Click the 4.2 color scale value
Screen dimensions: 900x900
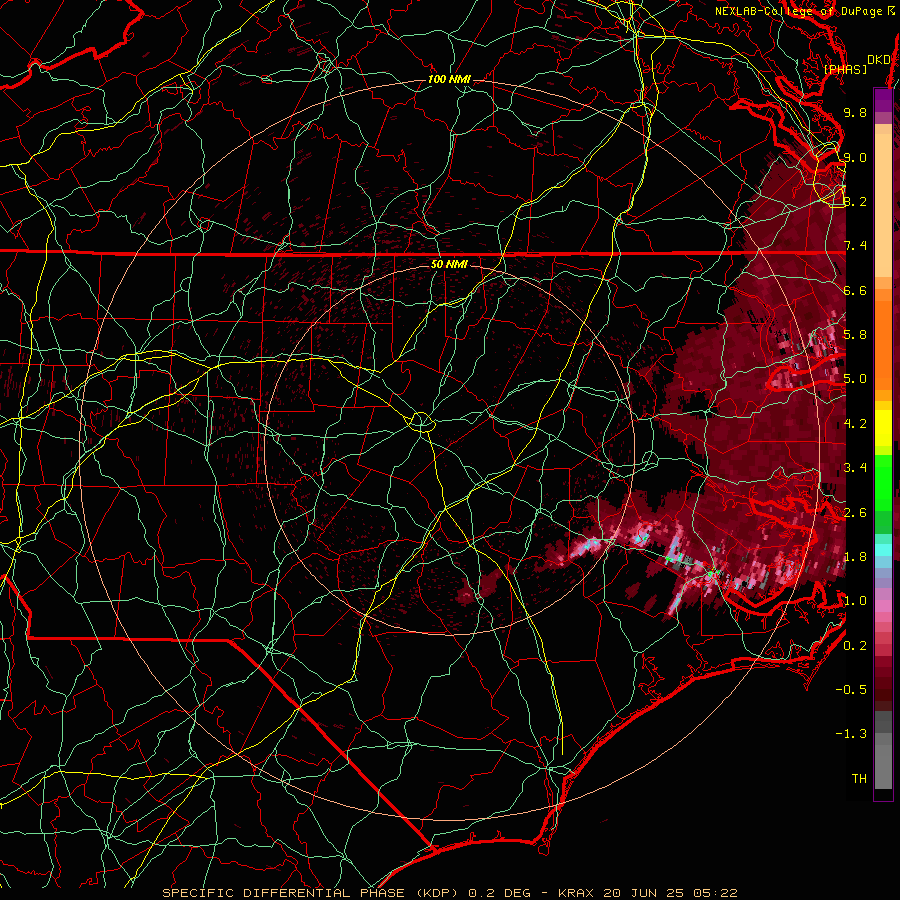tap(855, 424)
